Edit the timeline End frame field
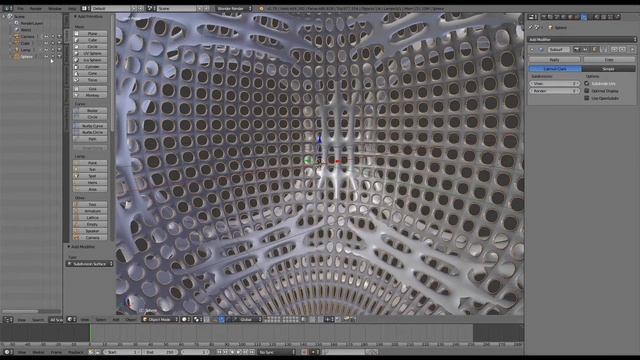640x360 pixels. [x=160, y=352]
